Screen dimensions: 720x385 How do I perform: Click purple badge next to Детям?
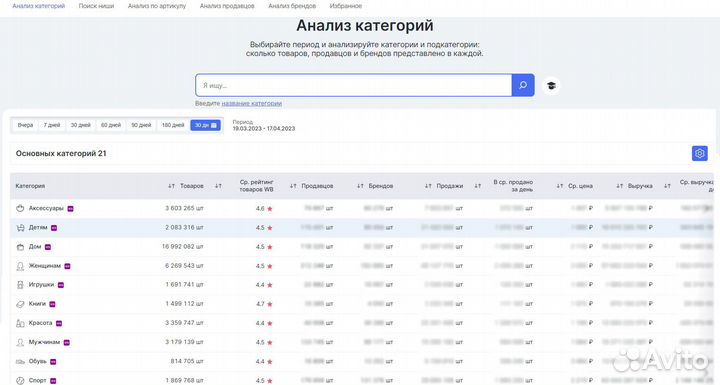tap(54, 228)
